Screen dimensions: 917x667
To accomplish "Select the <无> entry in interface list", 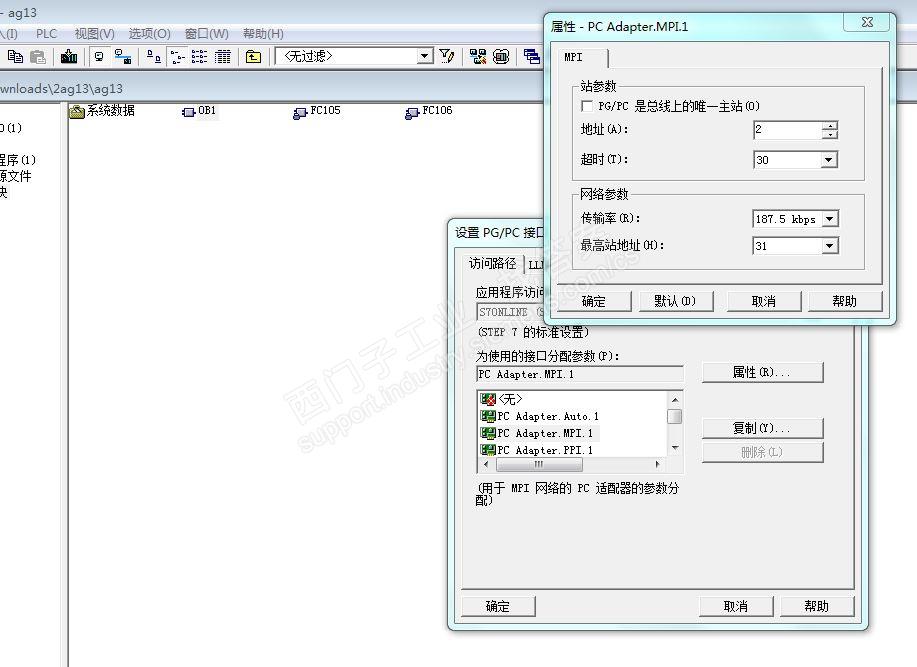I will (x=501, y=399).
